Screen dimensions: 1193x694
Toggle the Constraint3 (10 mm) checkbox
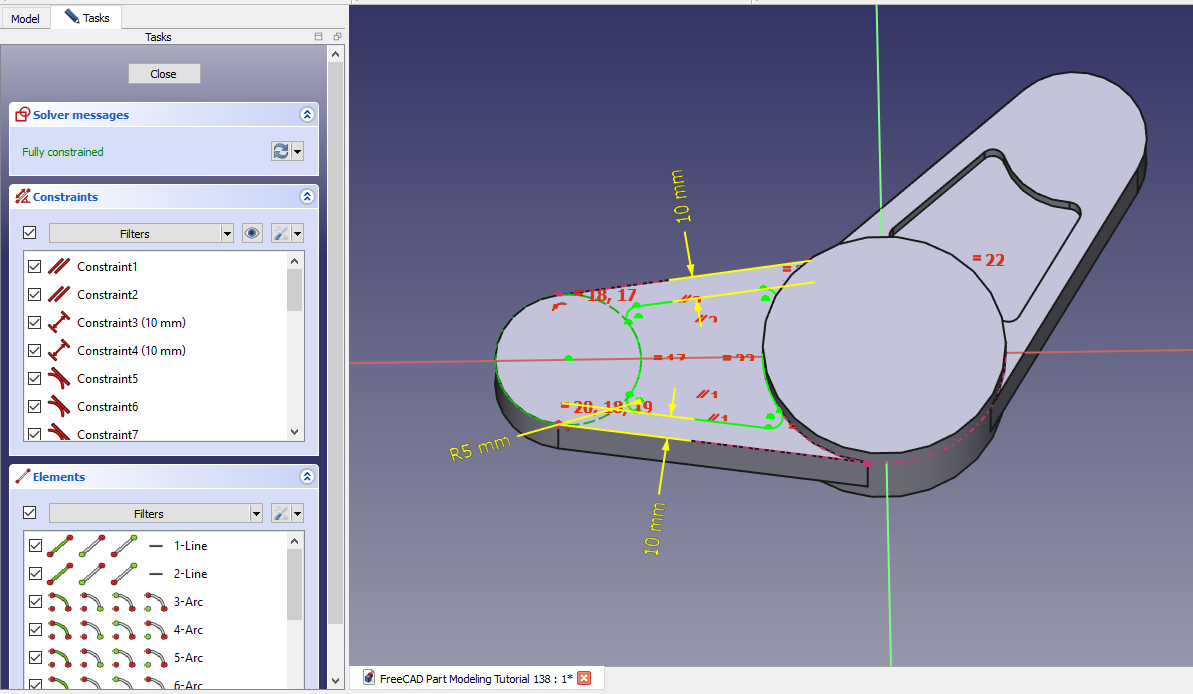pyautogui.click(x=35, y=323)
